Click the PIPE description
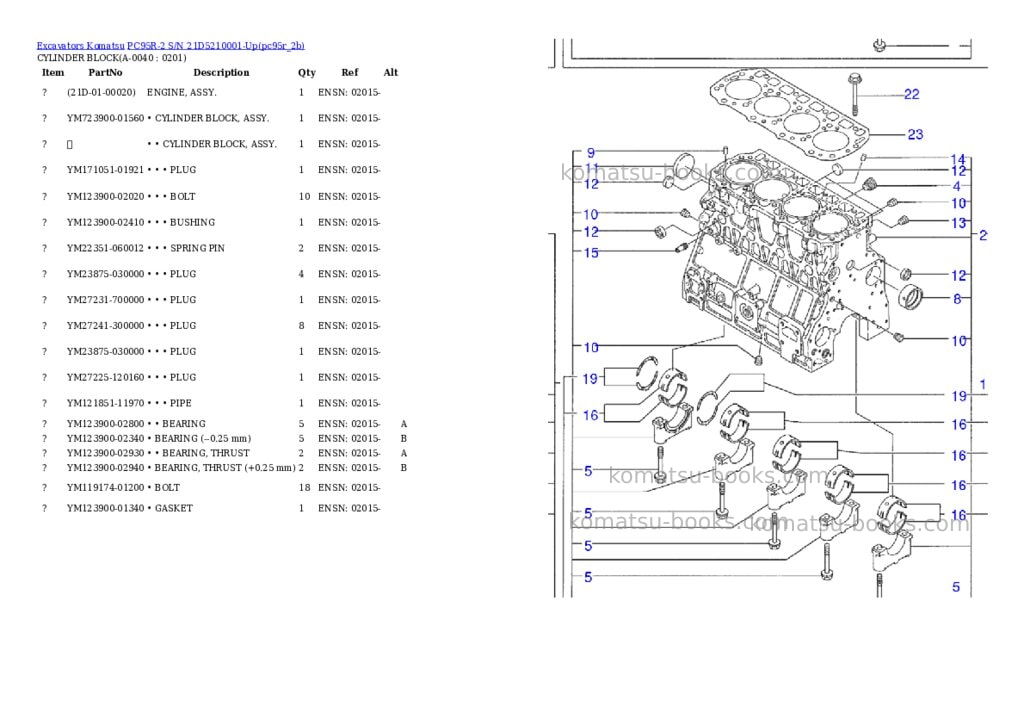The height and width of the screenshot is (725, 1024). click(x=180, y=403)
